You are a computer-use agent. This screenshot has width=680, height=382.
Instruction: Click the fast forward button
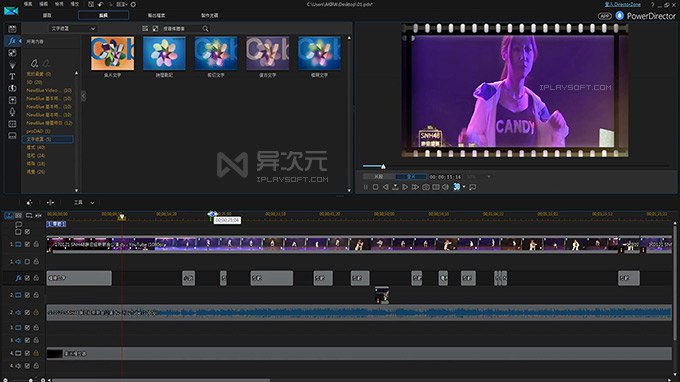pos(415,187)
